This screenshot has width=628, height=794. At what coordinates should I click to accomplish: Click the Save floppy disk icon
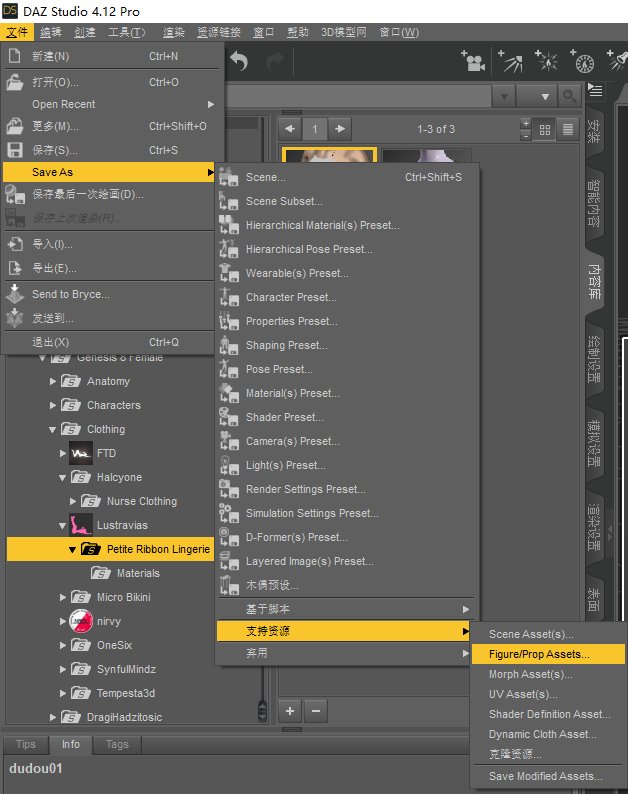coord(15,150)
